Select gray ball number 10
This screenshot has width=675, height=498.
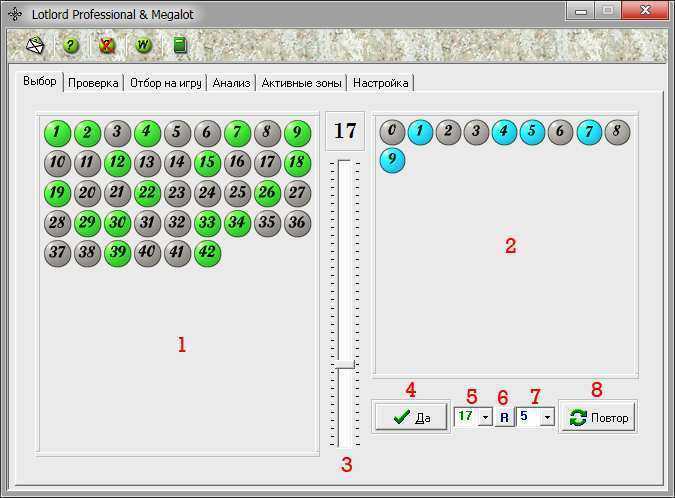point(57,163)
